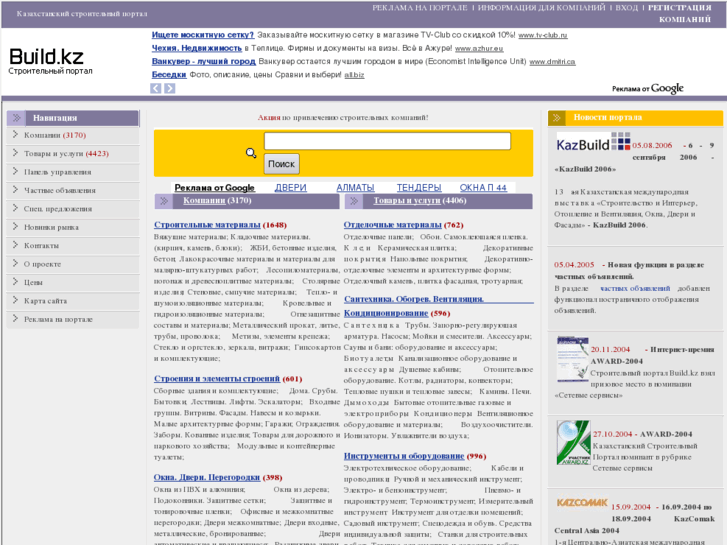Open О проекте navigation item
The width and height of the screenshot is (727, 545).
pyautogui.click(x=42, y=264)
